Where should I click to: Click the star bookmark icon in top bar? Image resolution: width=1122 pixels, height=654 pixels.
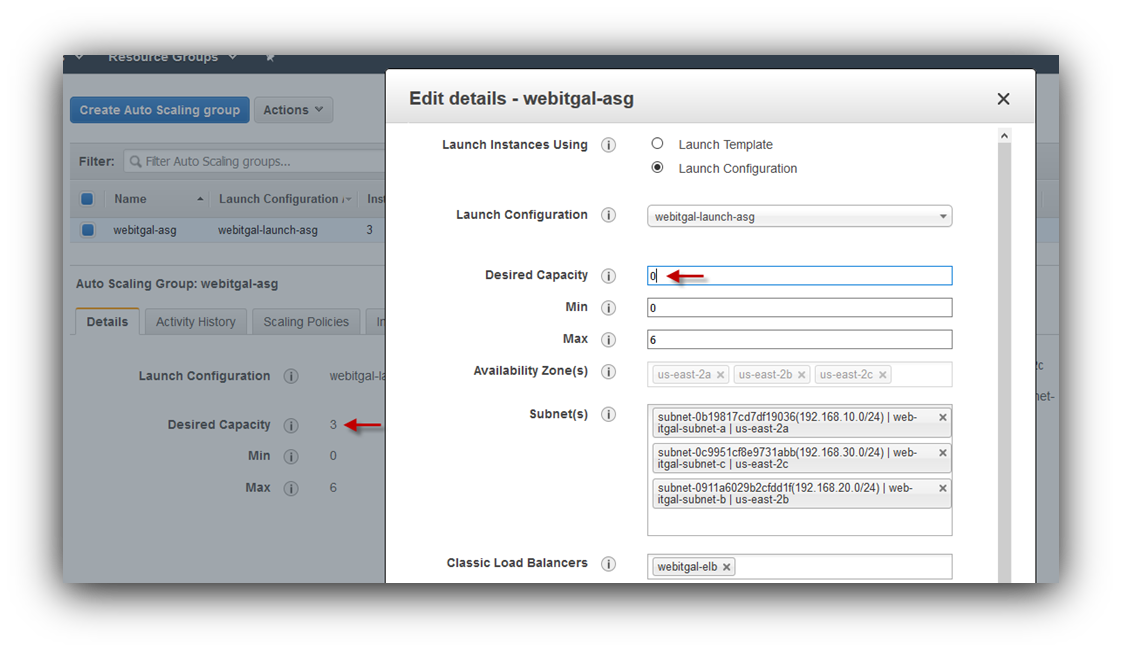[x=270, y=57]
